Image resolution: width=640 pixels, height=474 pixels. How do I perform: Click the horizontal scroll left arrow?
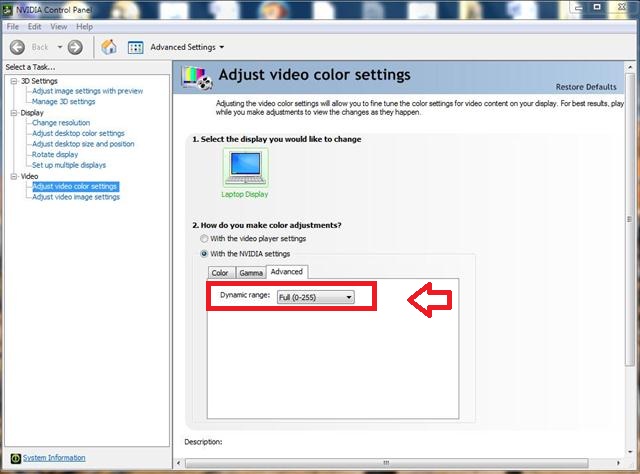[178, 463]
